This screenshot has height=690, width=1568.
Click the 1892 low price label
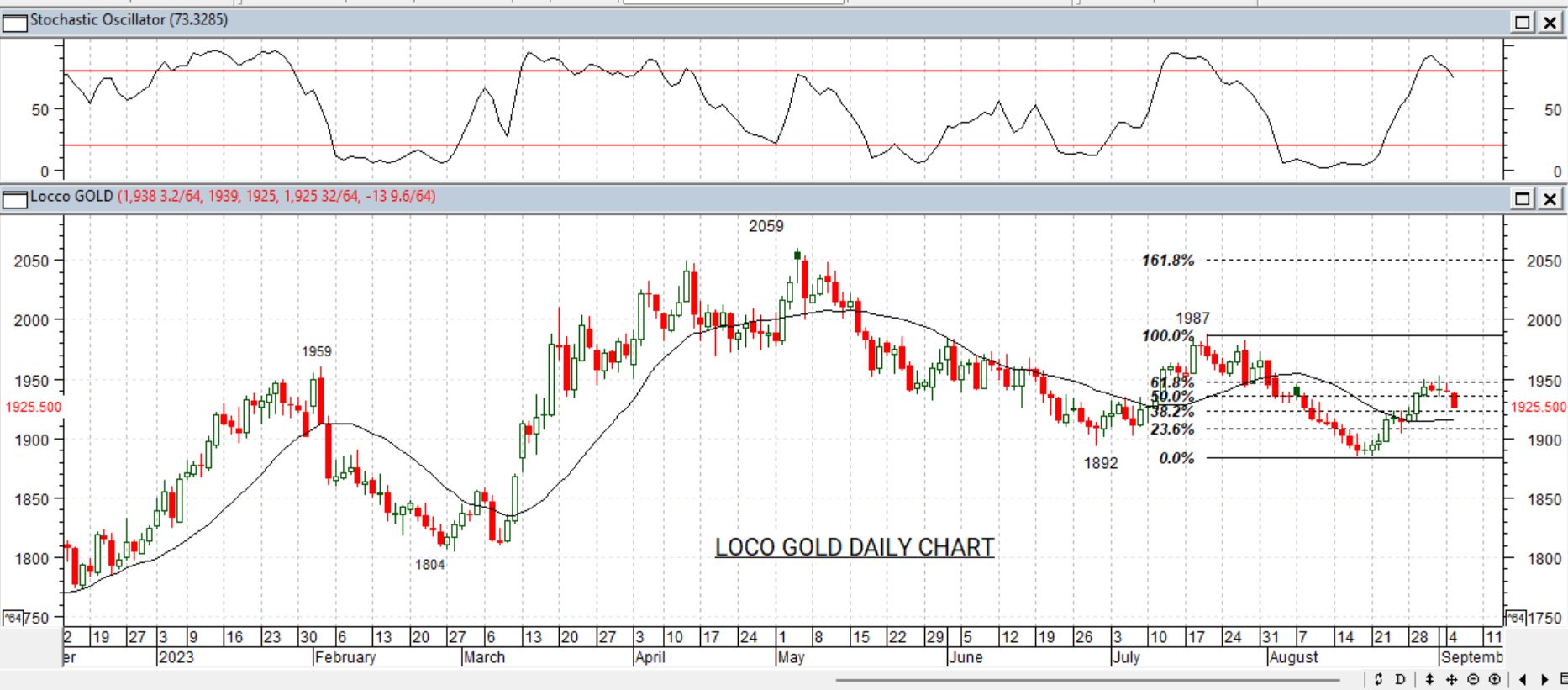(1101, 463)
